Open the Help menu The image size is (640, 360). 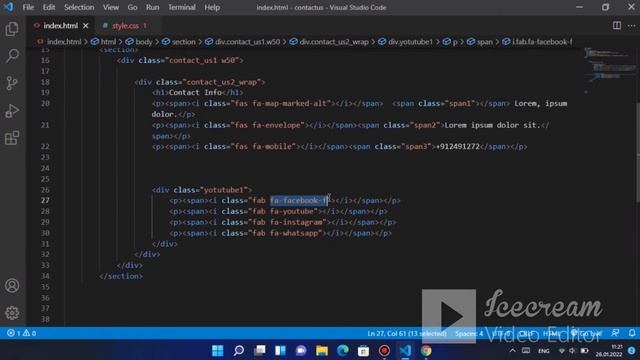click(x=212, y=7)
